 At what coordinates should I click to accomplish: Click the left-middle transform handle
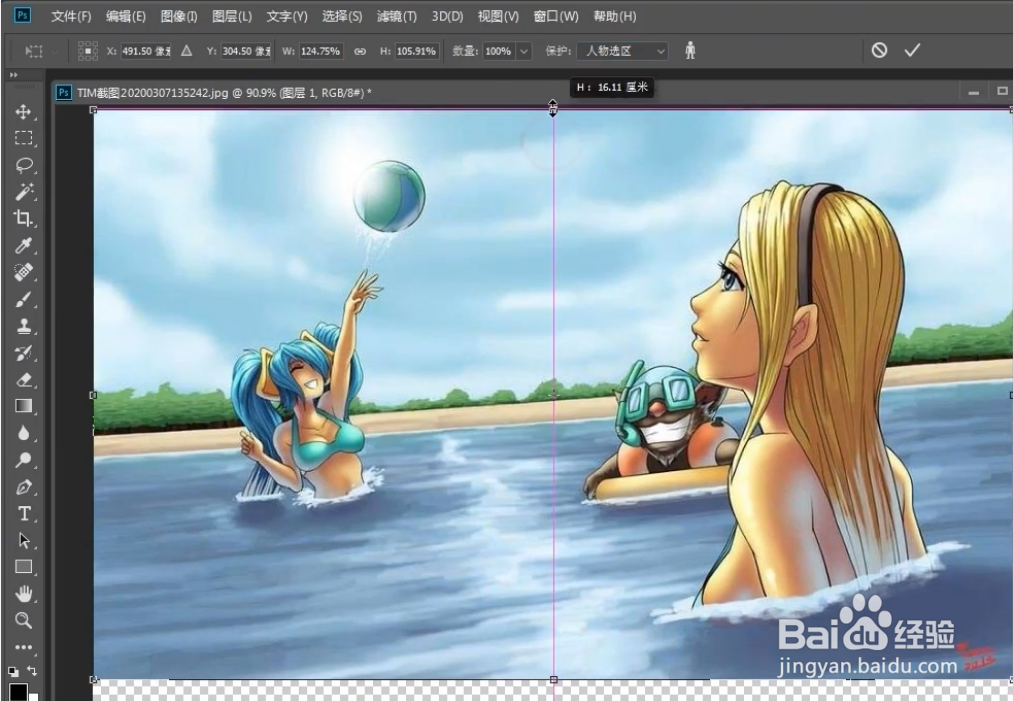(x=93, y=395)
